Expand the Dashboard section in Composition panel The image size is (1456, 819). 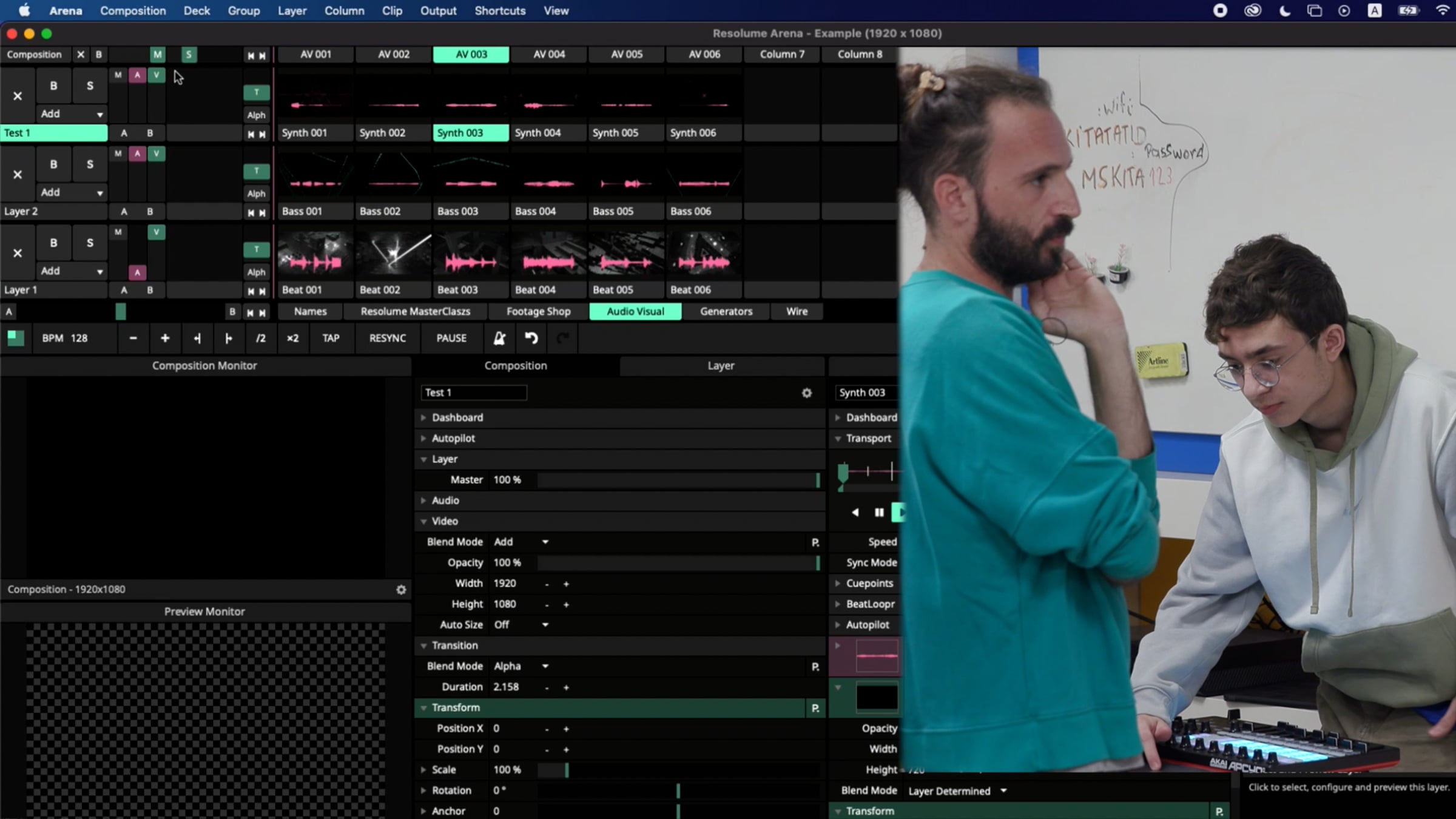(x=423, y=417)
